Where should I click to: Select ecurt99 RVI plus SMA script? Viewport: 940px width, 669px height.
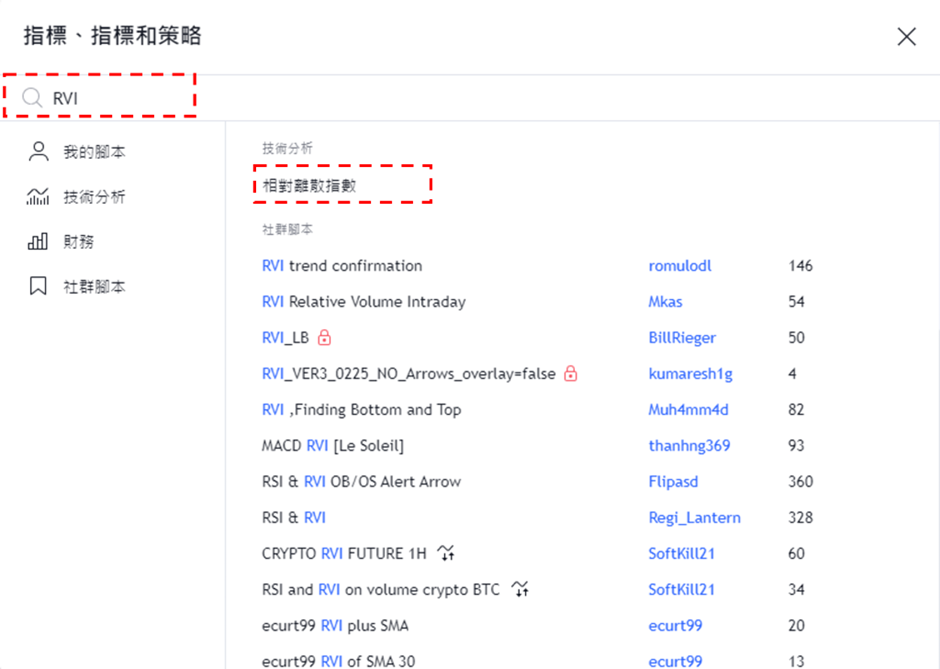pos(335,626)
